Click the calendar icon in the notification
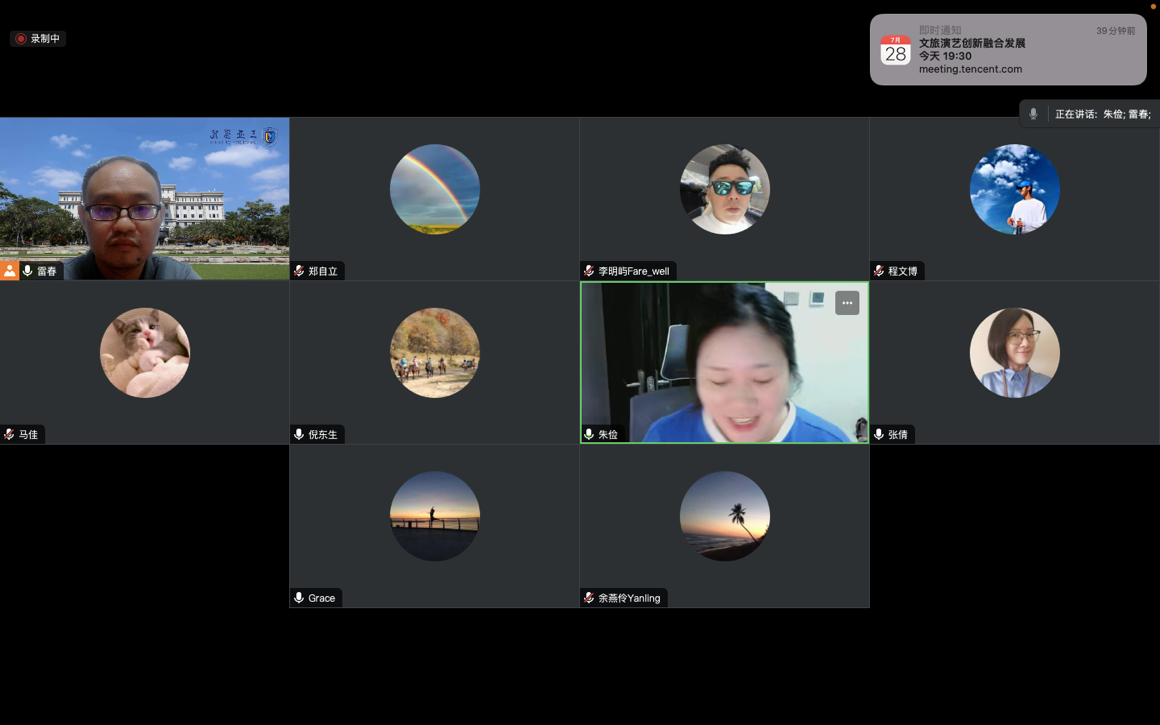The height and width of the screenshot is (725, 1160). 895,50
